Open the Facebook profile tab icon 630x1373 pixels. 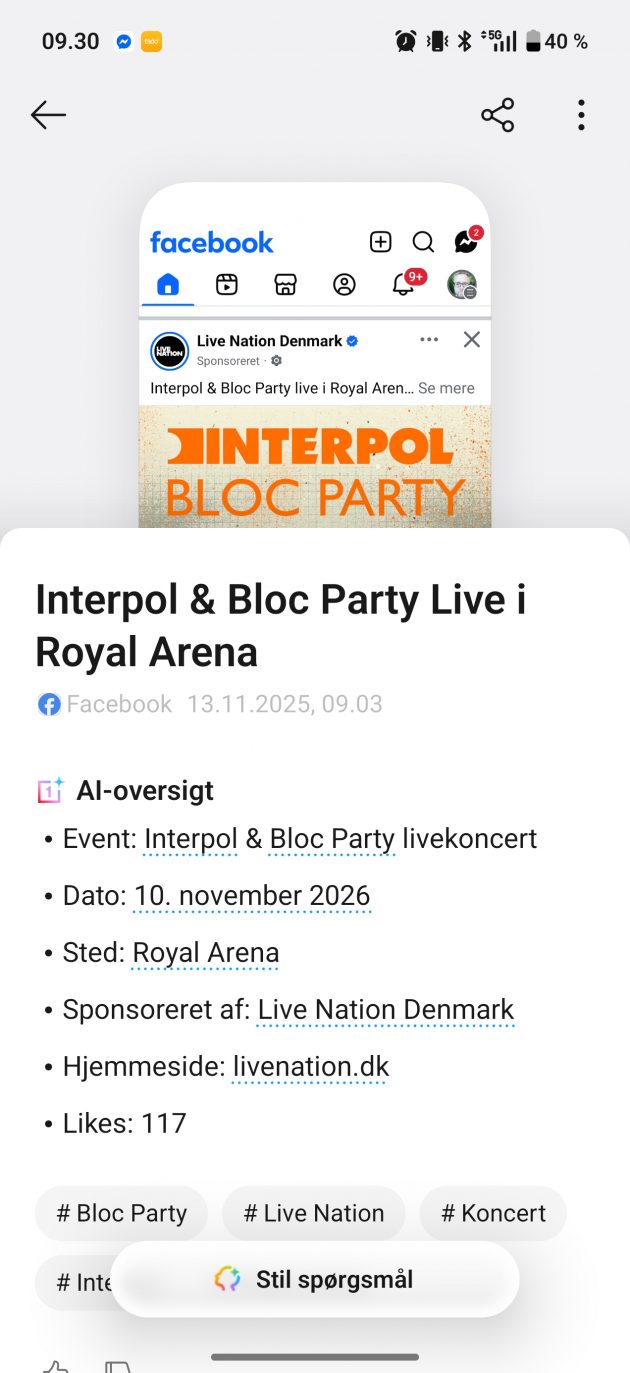344,285
